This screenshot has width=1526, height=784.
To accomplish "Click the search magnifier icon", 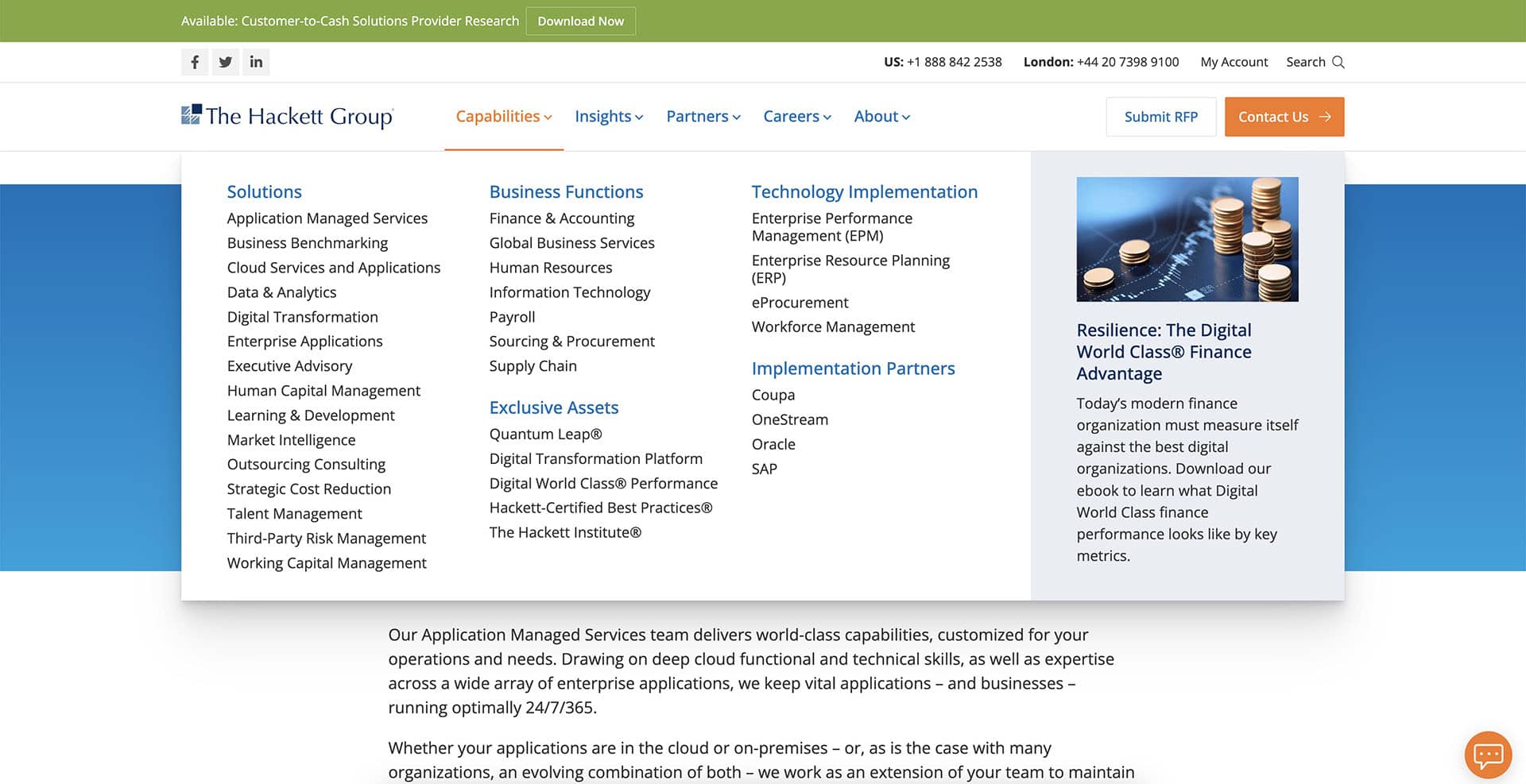I will pos(1338,62).
